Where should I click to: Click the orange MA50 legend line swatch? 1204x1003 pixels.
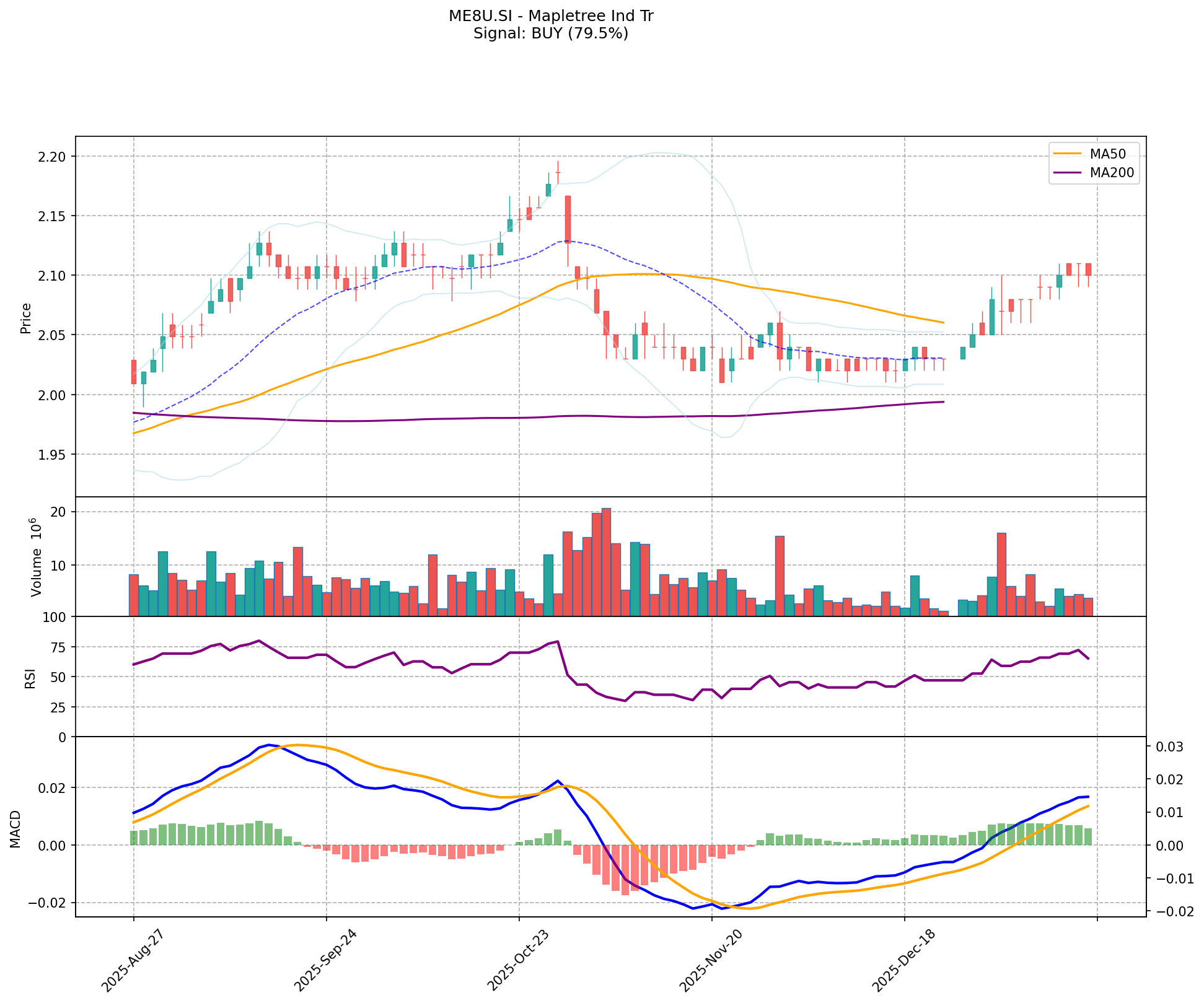(x=1067, y=154)
